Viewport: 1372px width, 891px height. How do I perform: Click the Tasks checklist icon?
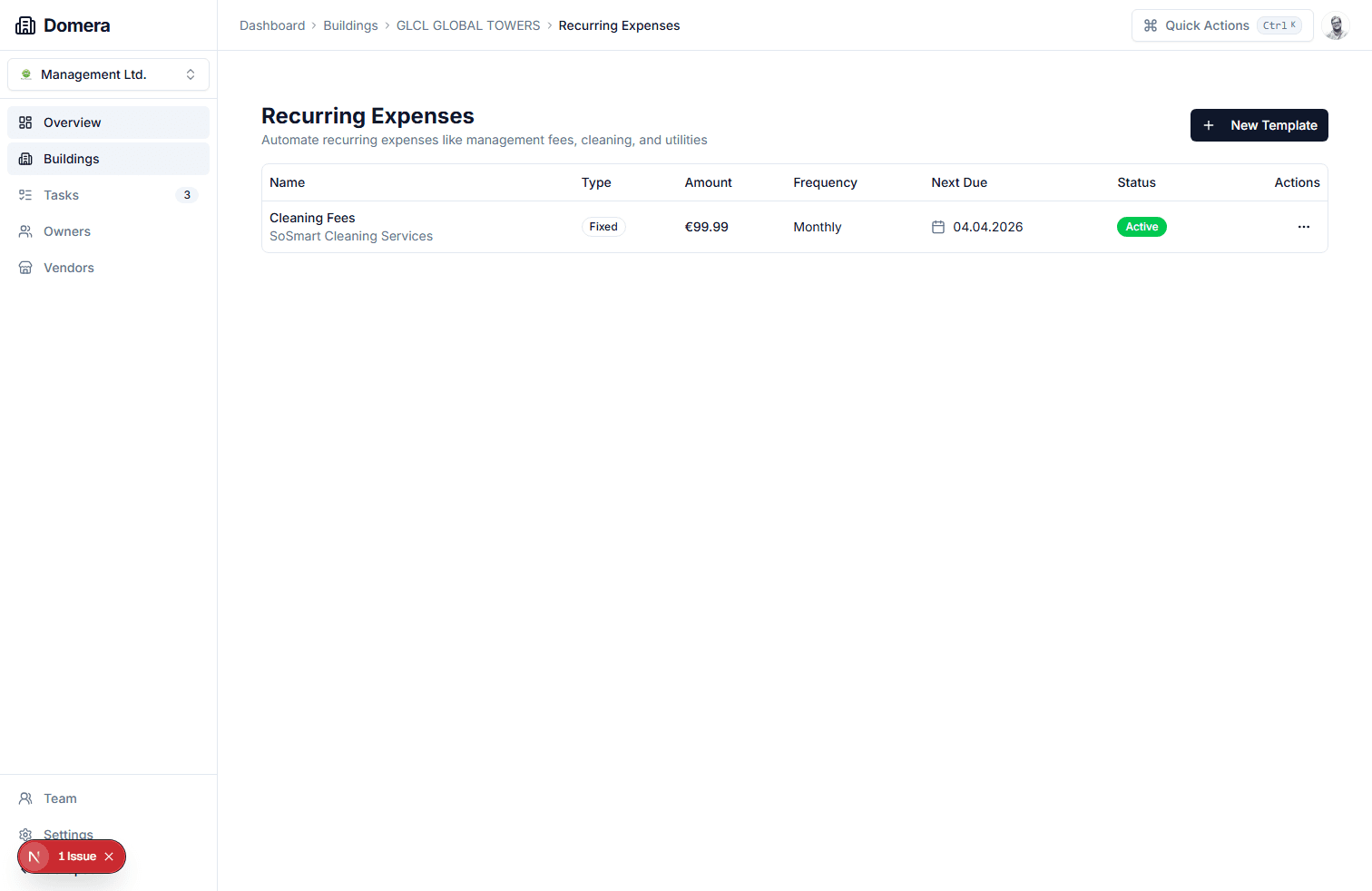25,194
